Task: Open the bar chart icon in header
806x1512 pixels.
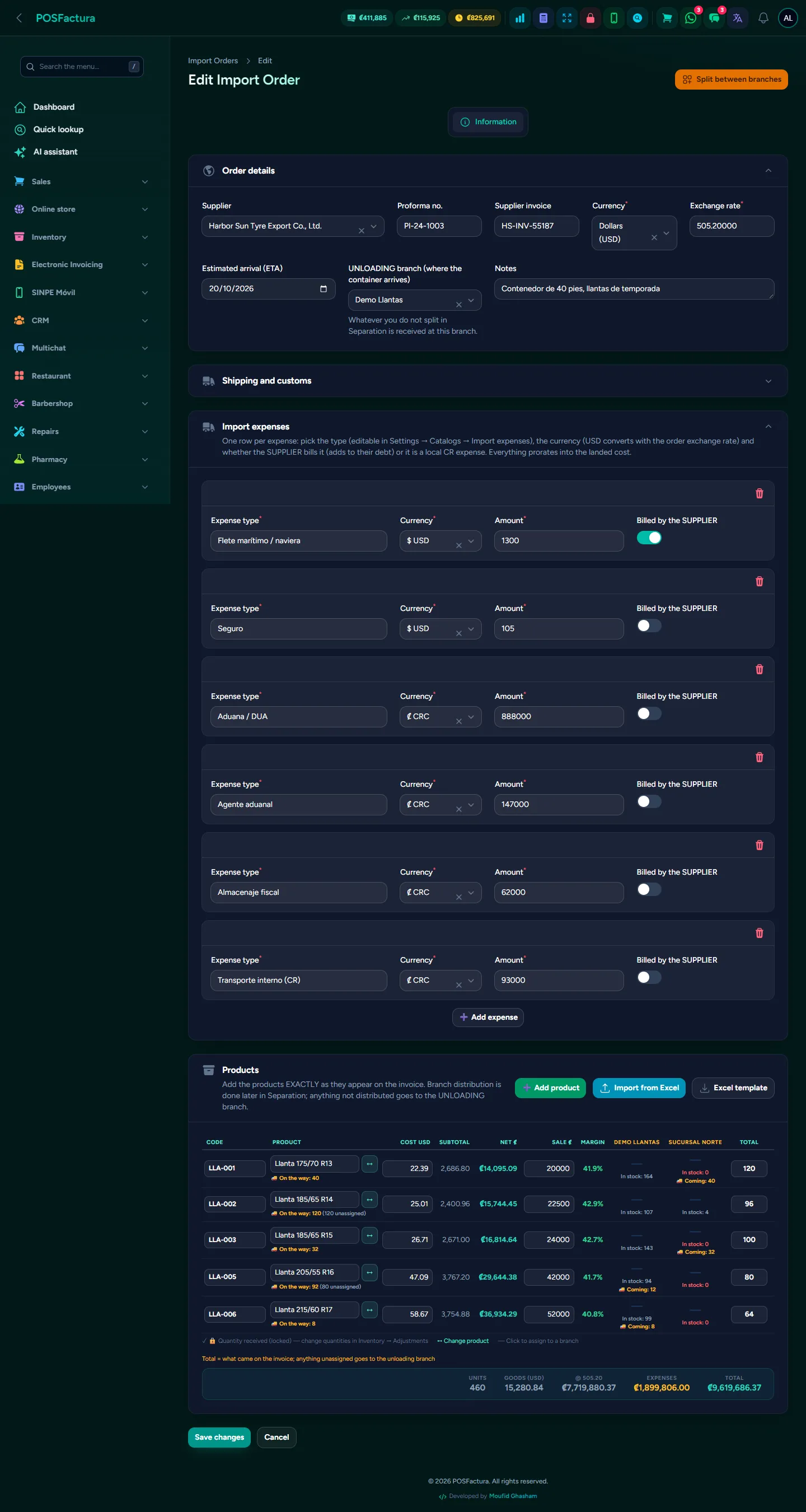Action: tap(520, 18)
